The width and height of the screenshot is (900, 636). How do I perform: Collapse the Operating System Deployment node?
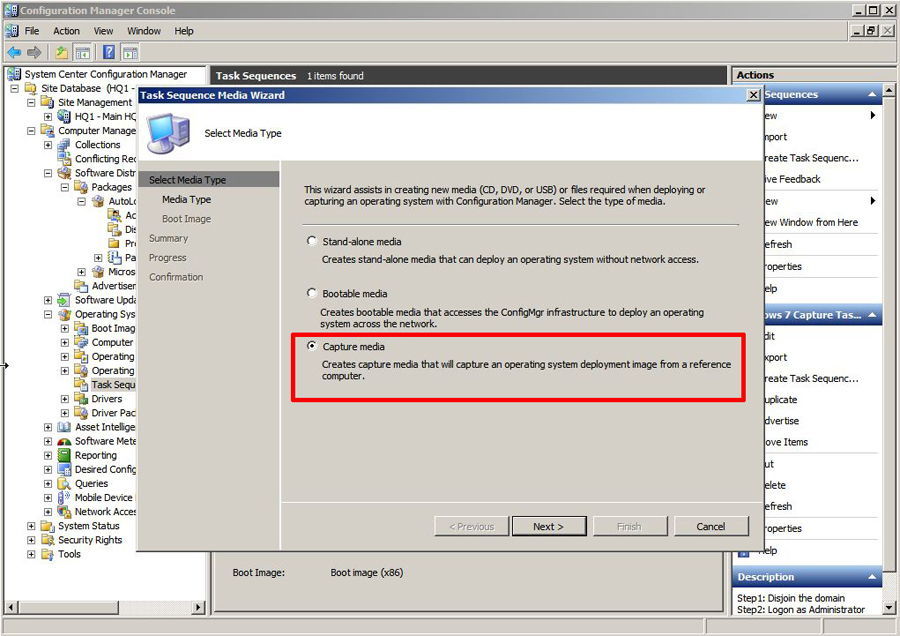pyautogui.click(x=48, y=314)
